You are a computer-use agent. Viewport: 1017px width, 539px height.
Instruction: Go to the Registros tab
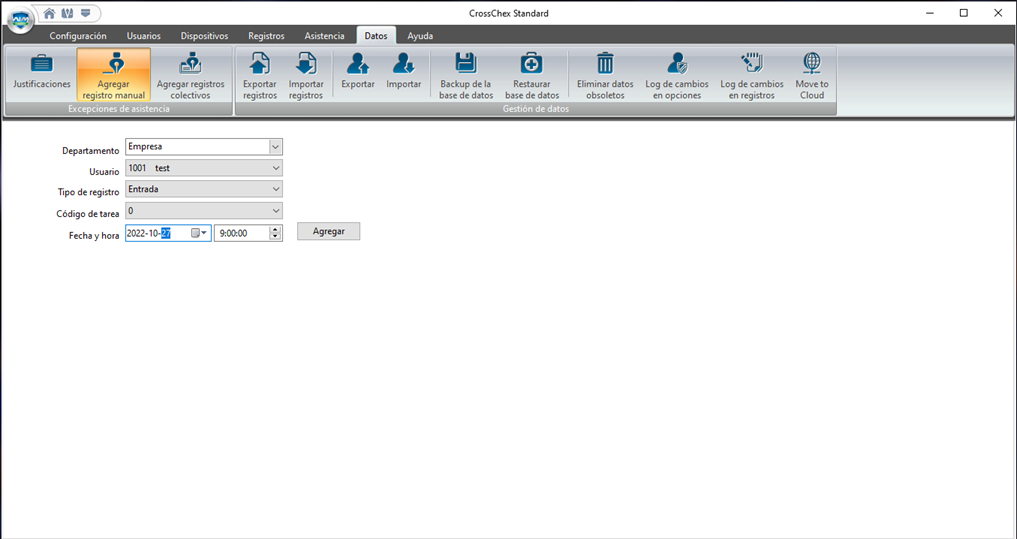coord(266,36)
